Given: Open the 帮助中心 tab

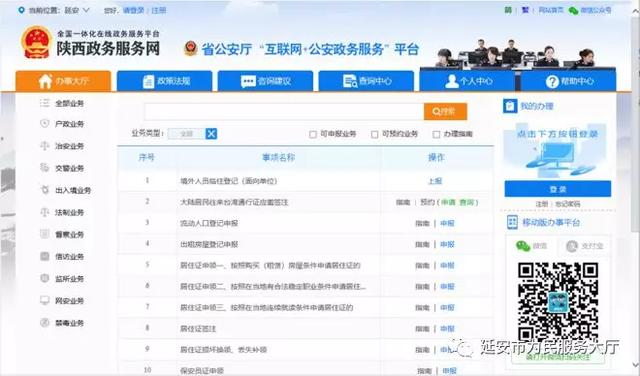Looking at the screenshot, I should click(568, 81).
